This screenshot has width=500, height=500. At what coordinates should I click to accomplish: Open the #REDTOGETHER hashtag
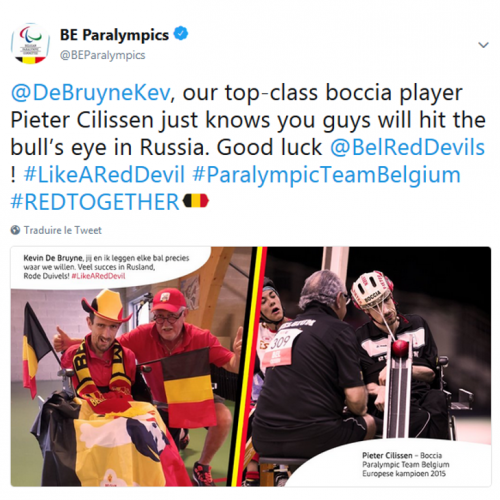click(x=95, y=202)
